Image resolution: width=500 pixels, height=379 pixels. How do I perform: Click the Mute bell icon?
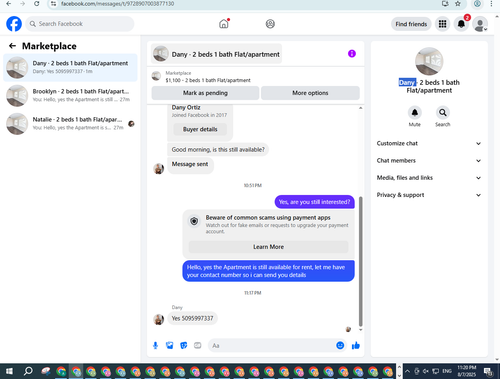point(415,113)
